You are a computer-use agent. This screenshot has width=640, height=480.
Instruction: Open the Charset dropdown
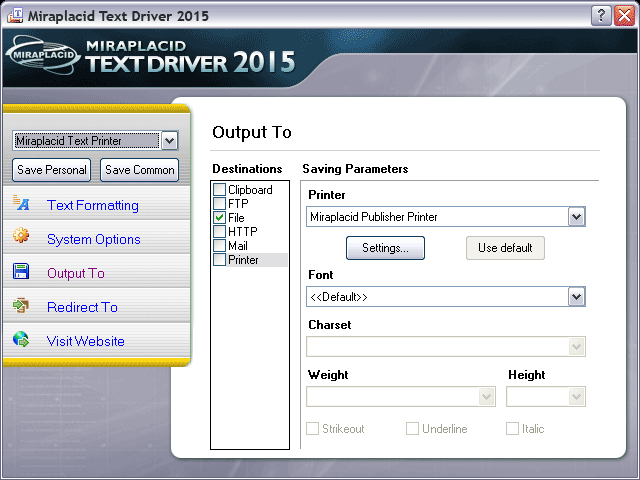pyautogui.click(x=446, y=347)
